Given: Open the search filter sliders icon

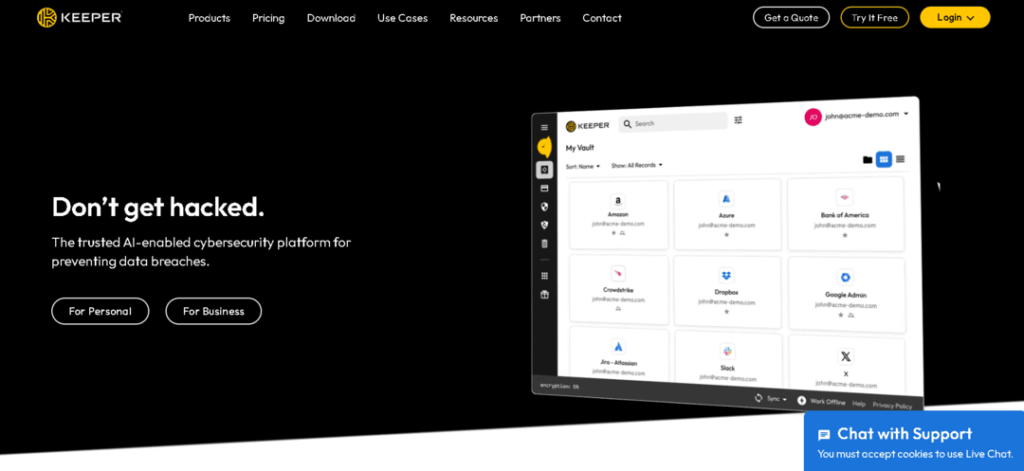Looking at the screenshot, I should [739, 120].
